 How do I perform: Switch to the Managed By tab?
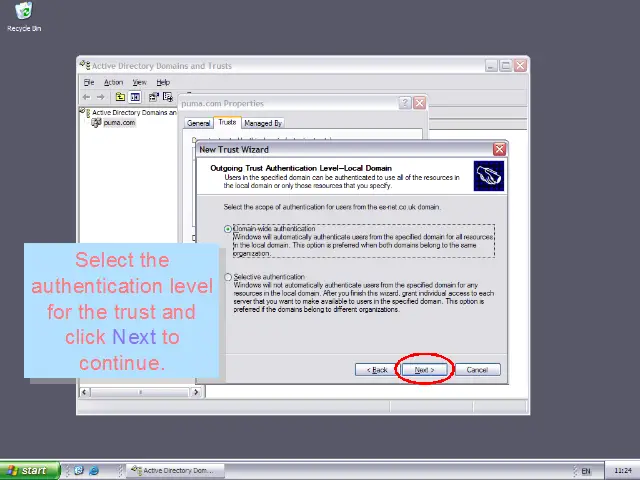[x=263, y=123]
